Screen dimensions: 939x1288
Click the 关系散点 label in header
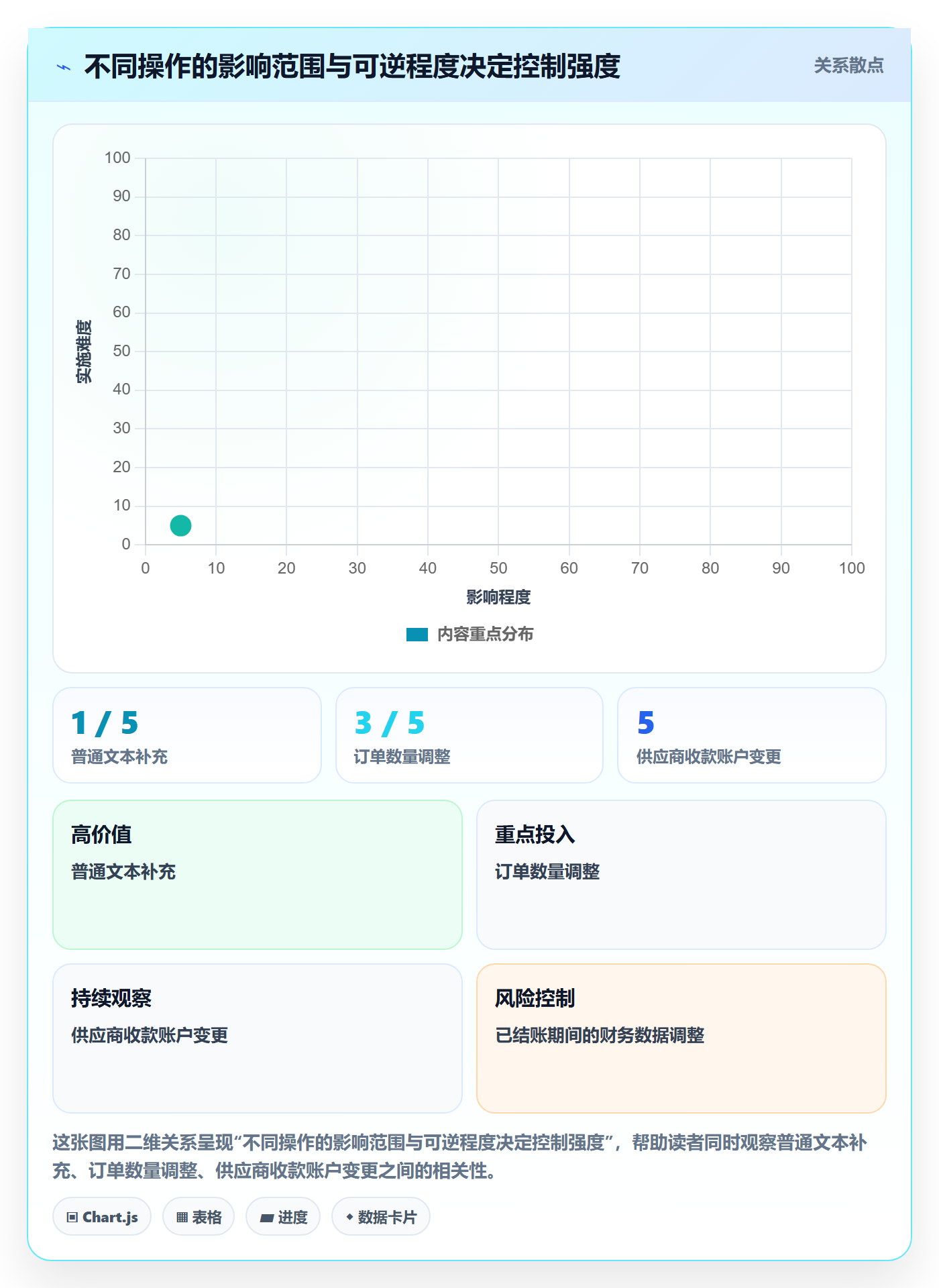click(848, 66)
